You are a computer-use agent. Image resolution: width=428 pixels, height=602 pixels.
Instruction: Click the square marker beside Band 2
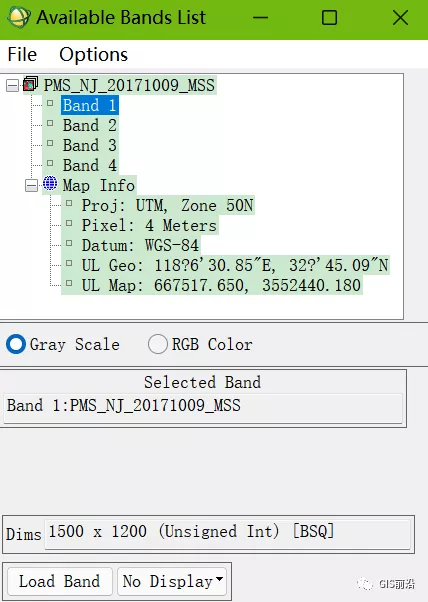pyautogui.click(x=50, y=123)
